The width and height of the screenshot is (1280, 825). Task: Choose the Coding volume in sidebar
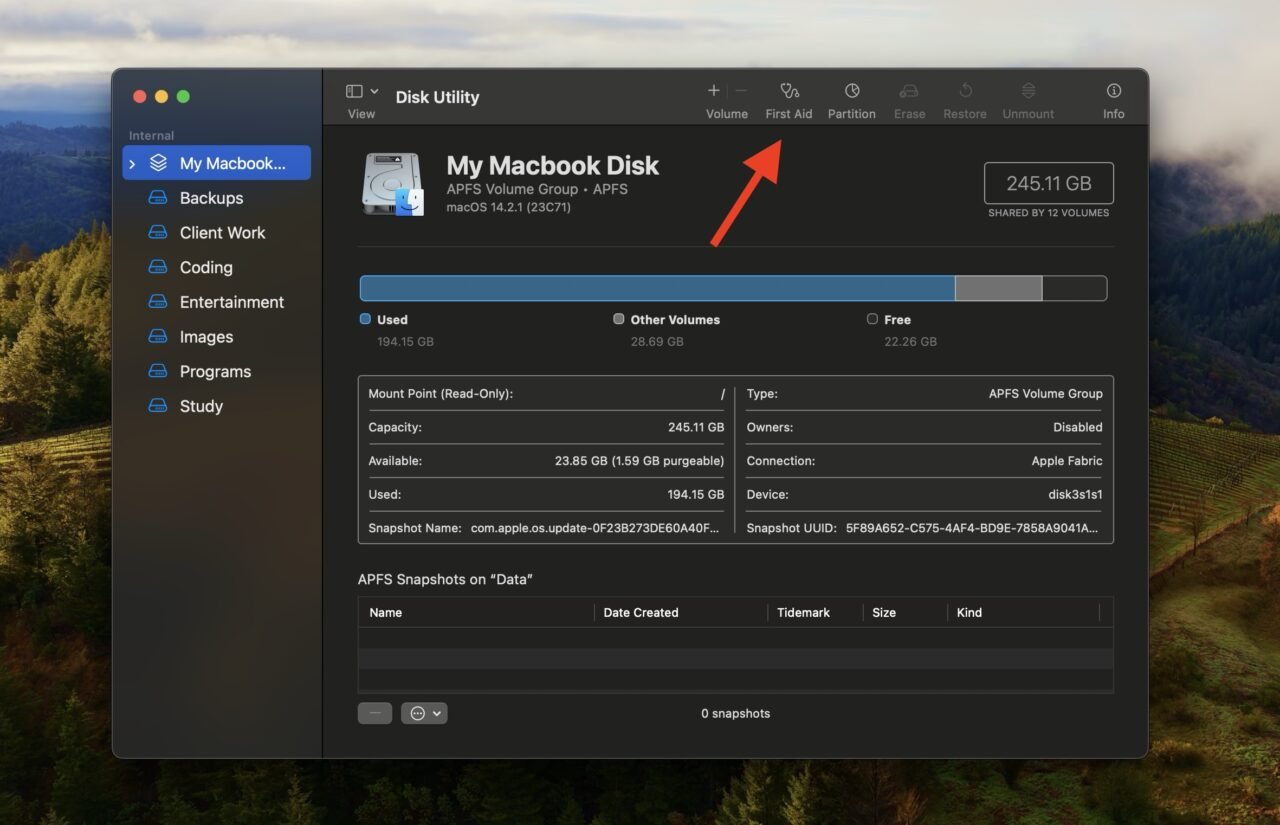point(206,267)
